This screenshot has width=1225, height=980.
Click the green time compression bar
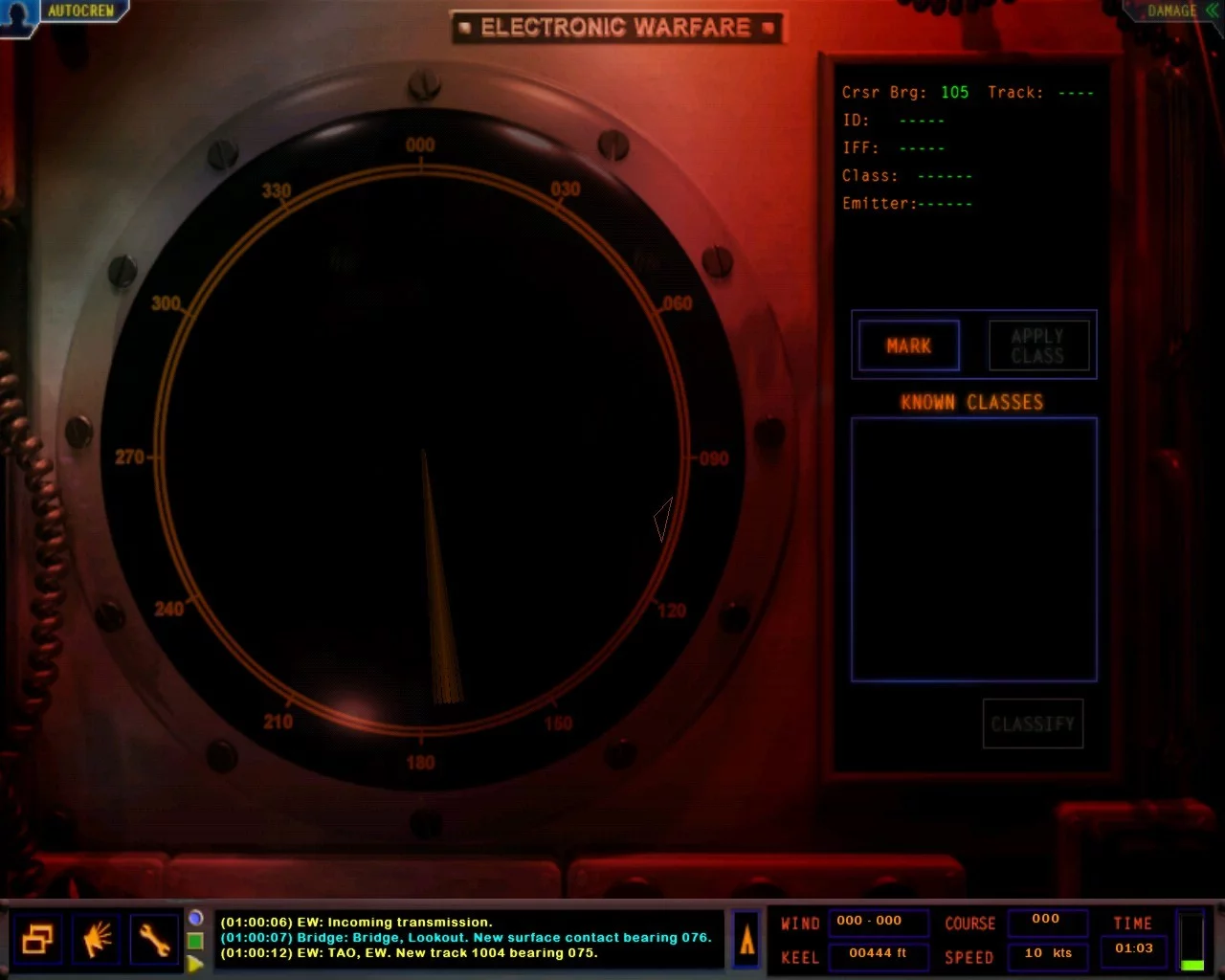click(1192, 941)
